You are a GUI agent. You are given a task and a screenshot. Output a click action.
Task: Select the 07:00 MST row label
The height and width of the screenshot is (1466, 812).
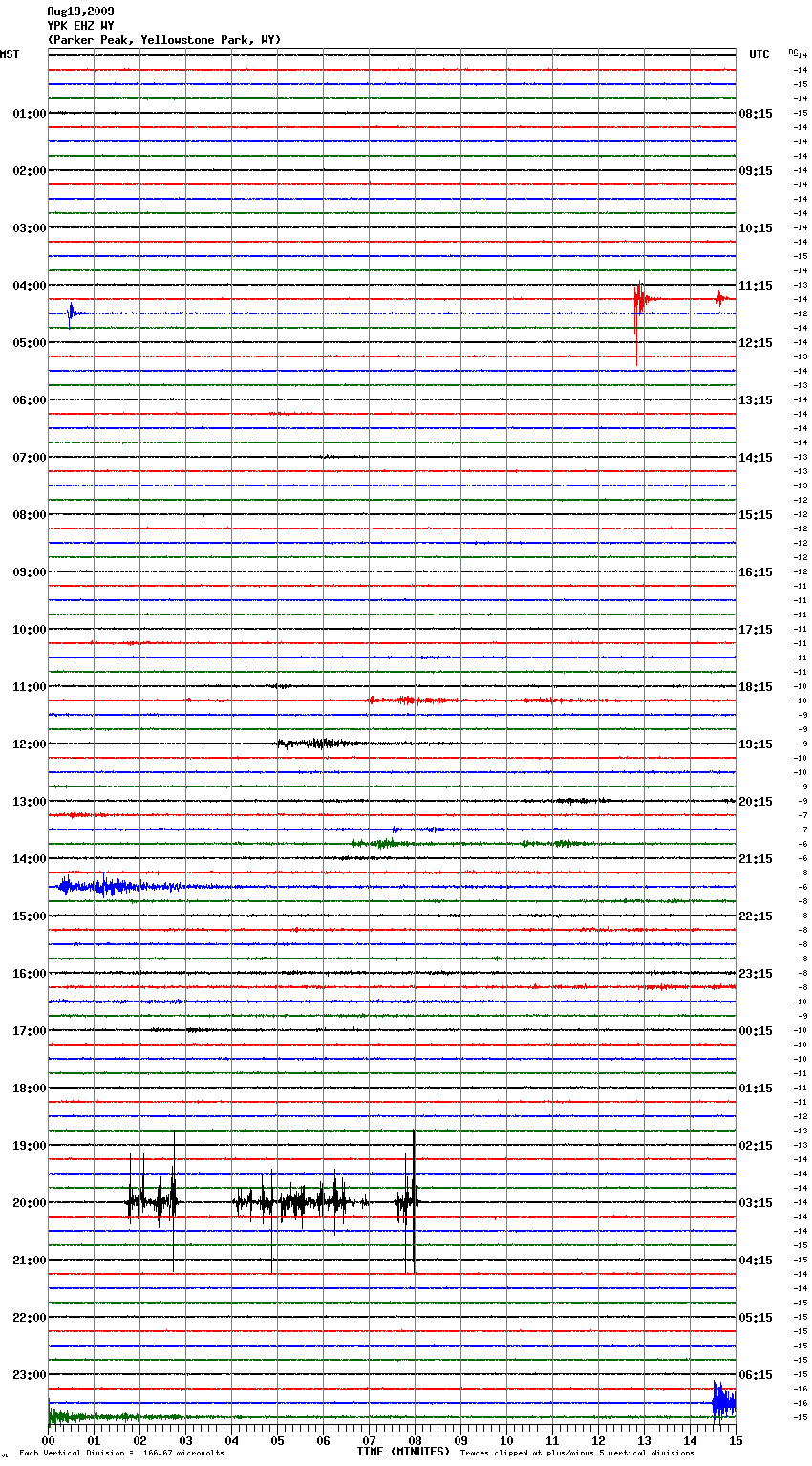pyautogui.click(x=30, y=458)
